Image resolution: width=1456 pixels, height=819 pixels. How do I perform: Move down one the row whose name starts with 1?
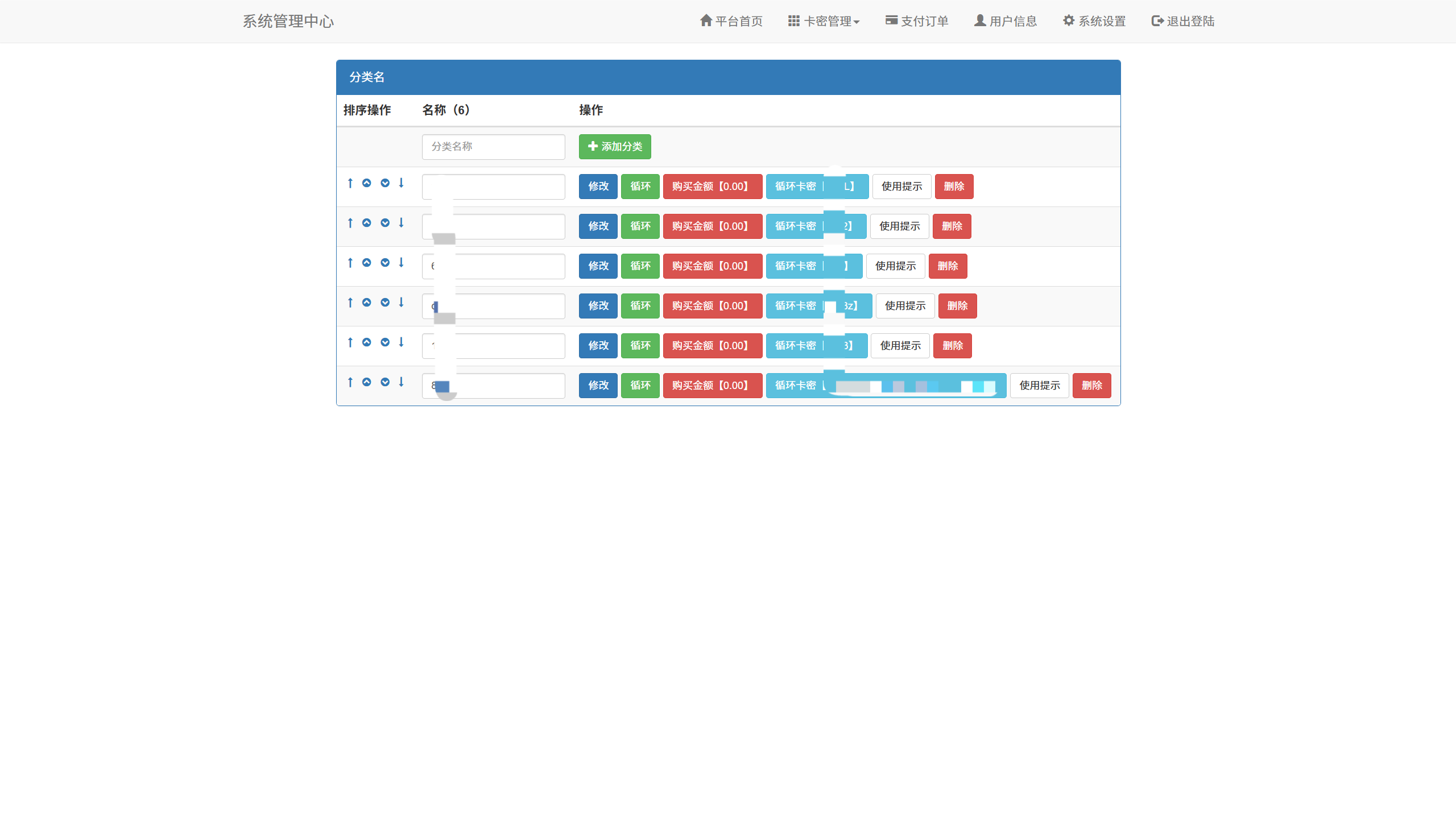(x=385, y=342)
